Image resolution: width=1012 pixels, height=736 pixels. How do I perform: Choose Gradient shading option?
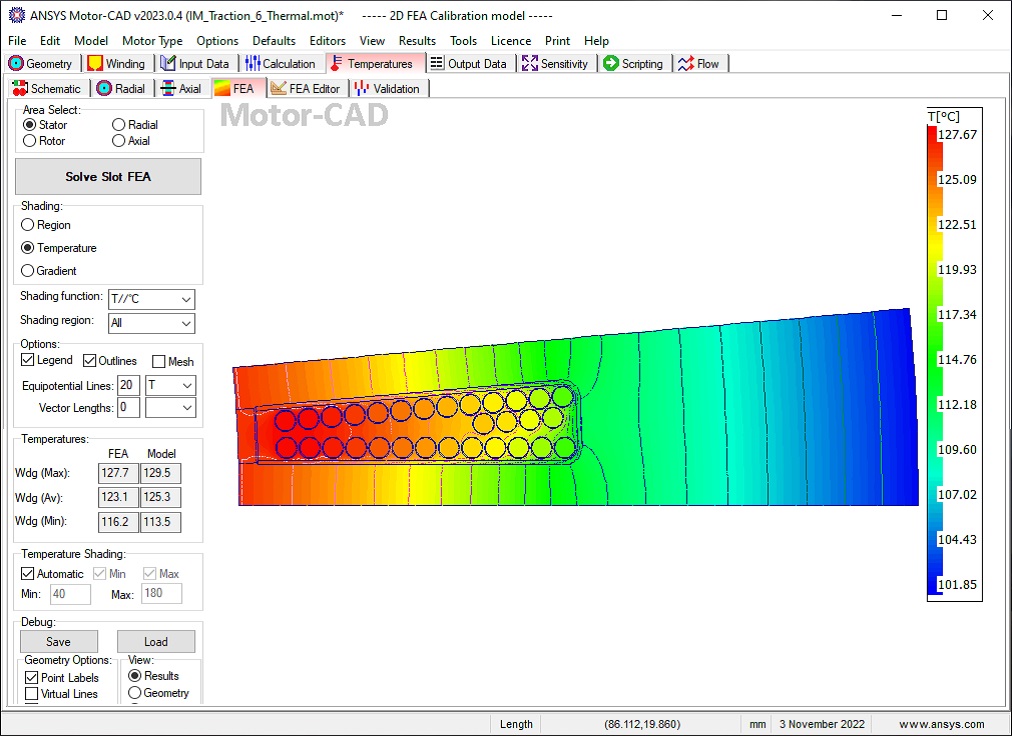[27, 271]
